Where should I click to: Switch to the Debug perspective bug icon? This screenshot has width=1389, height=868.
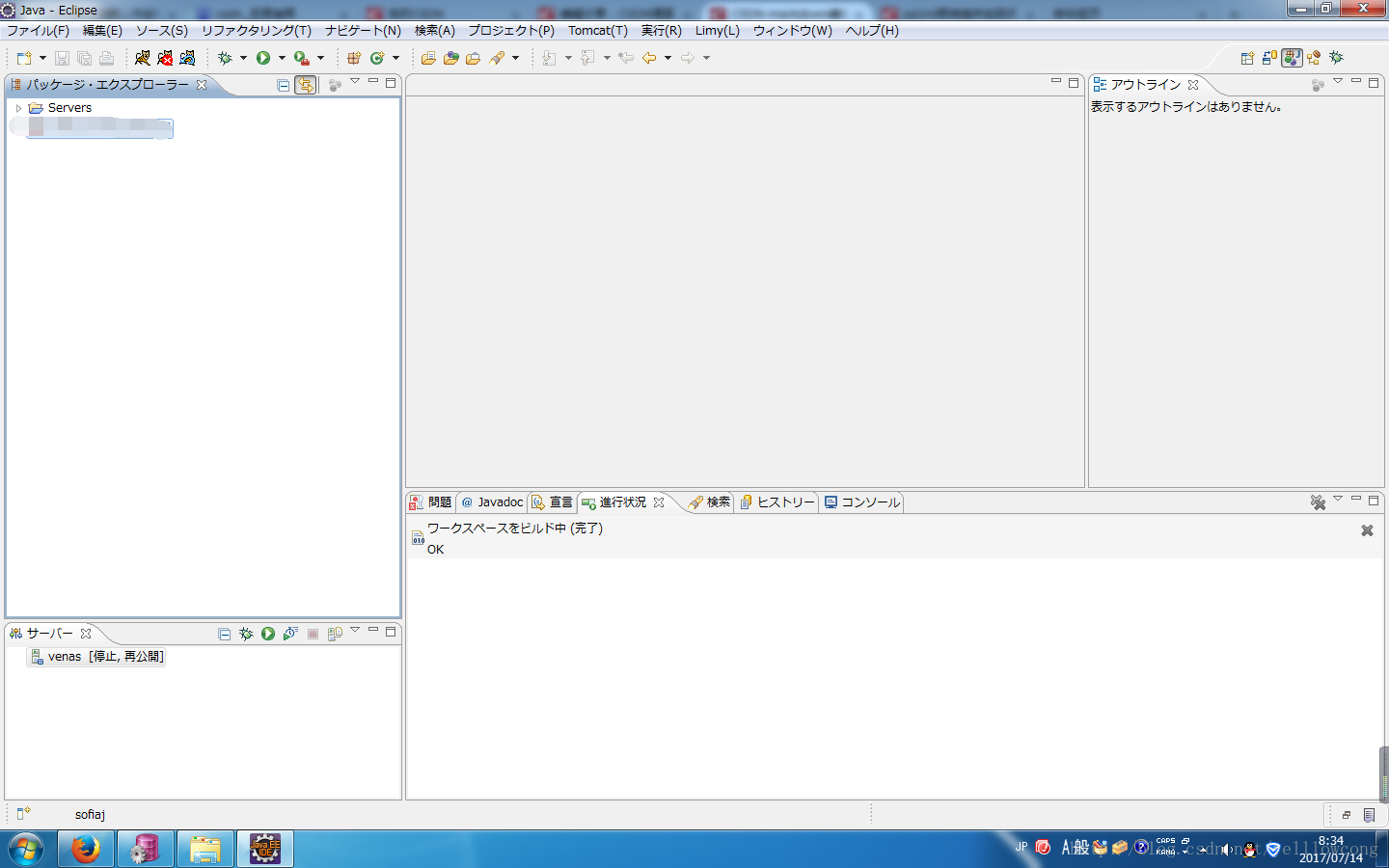pos(1336,58)
